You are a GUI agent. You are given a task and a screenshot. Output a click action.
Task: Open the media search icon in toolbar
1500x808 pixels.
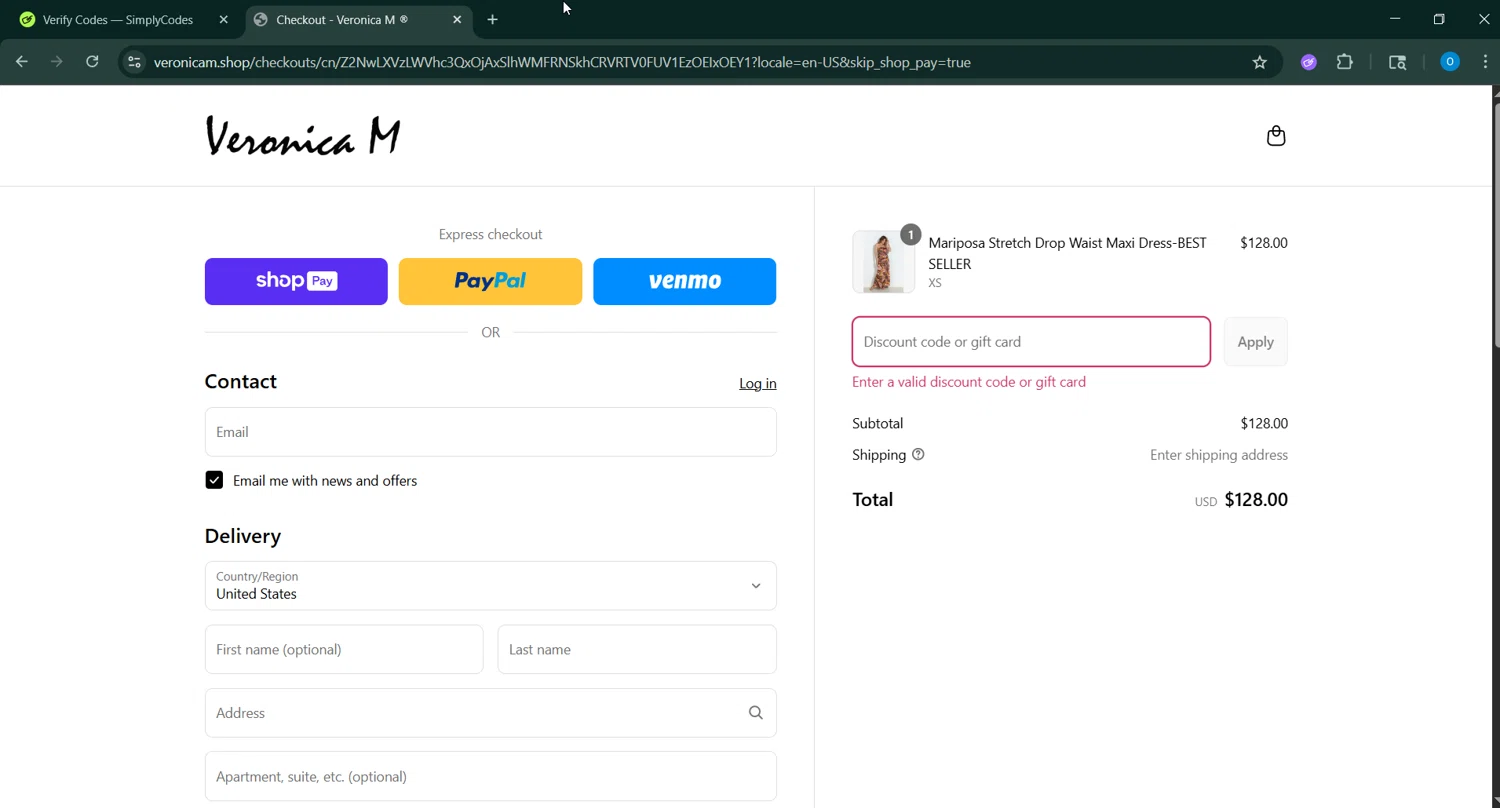(1398, 62)
